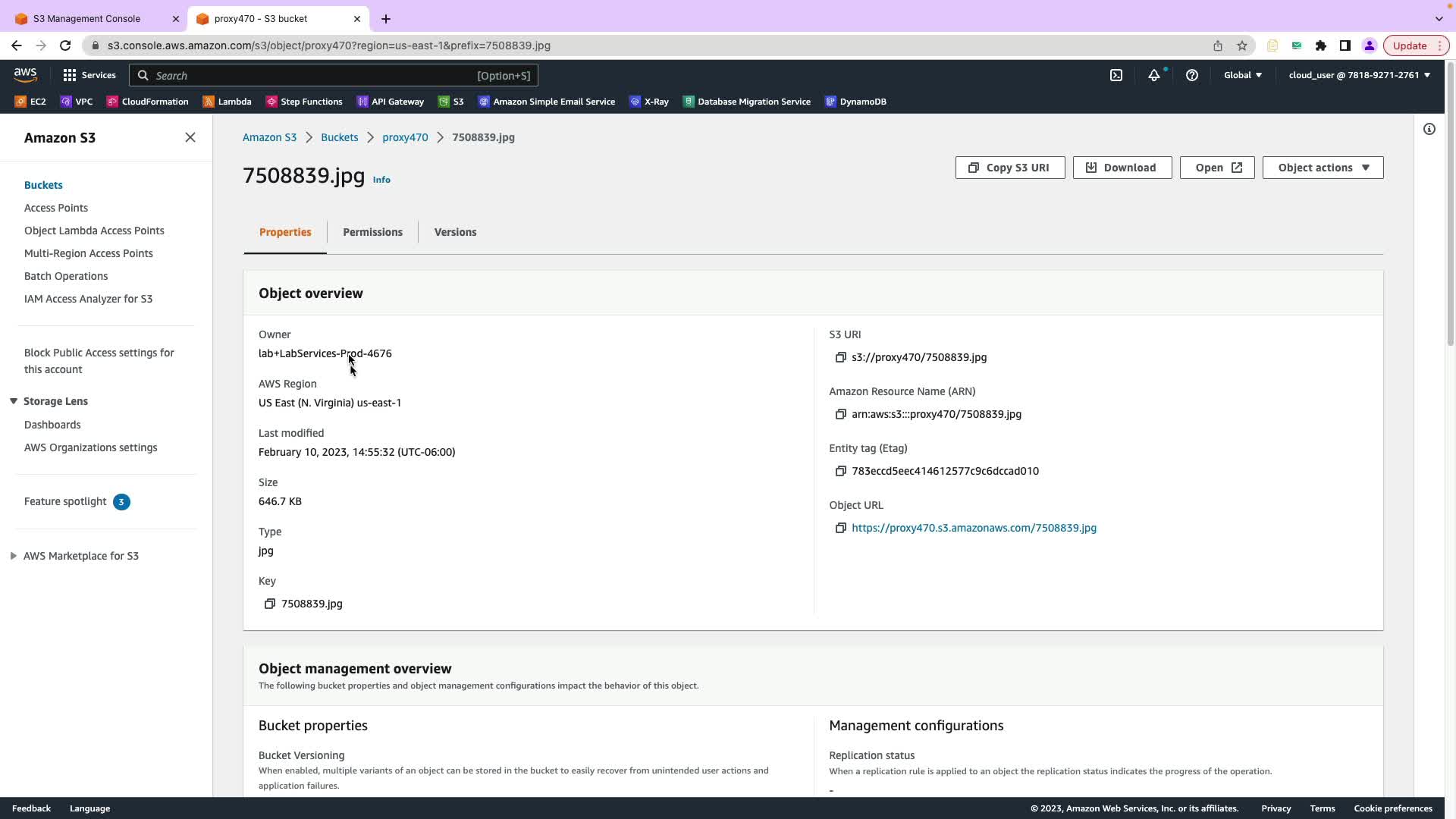The height and width of the screenshot is (819, 1456).
Task: Open the Global region dropdown
Action: [x=1242, y=75]
